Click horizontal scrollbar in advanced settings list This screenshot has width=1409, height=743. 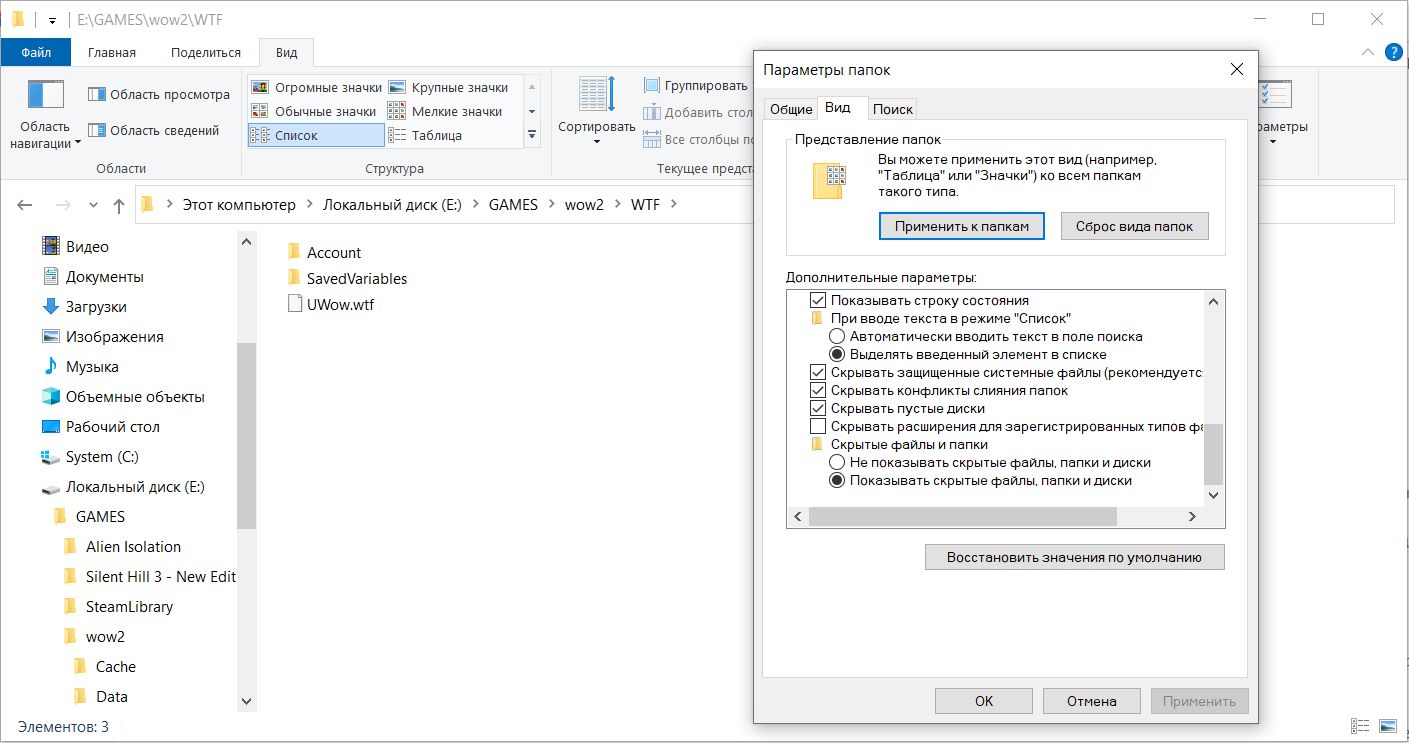[x=961, y=516]
